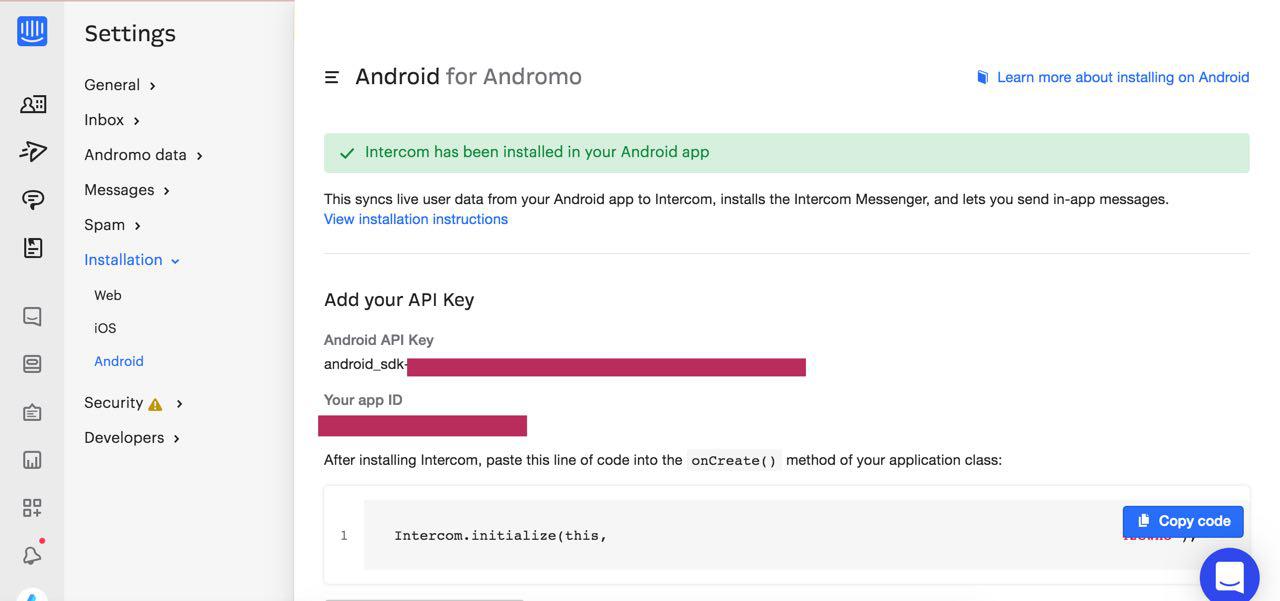The width and height of the screenshot is (1280, 601).
Task: Click the Articles book icon
Action: 32,248
